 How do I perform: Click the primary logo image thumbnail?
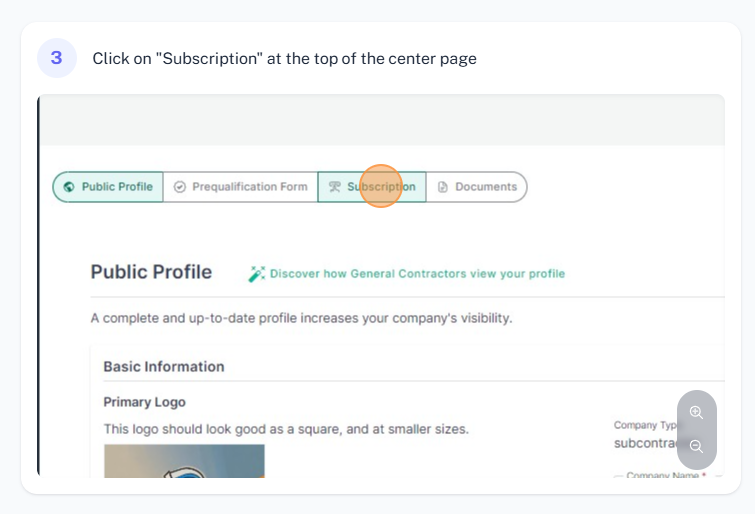coord(184,461)
